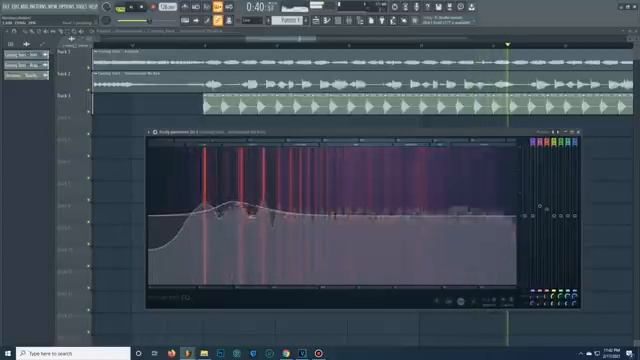Open the pattern selector dropdown

point(287,20)
